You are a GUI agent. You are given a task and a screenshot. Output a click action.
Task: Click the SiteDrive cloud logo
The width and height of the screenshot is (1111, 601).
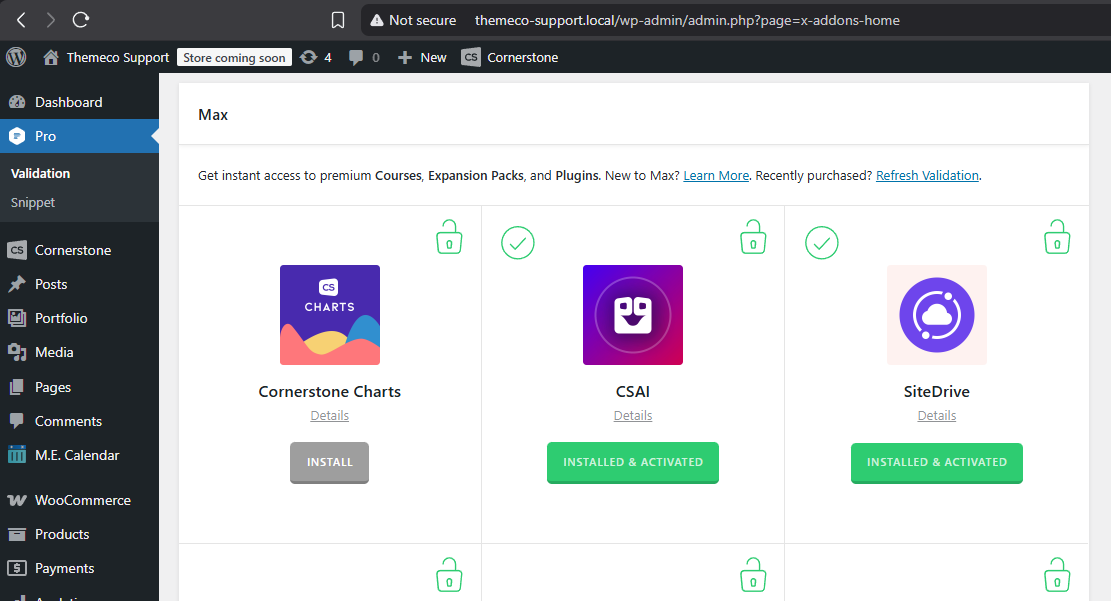(x=936, y=315)
